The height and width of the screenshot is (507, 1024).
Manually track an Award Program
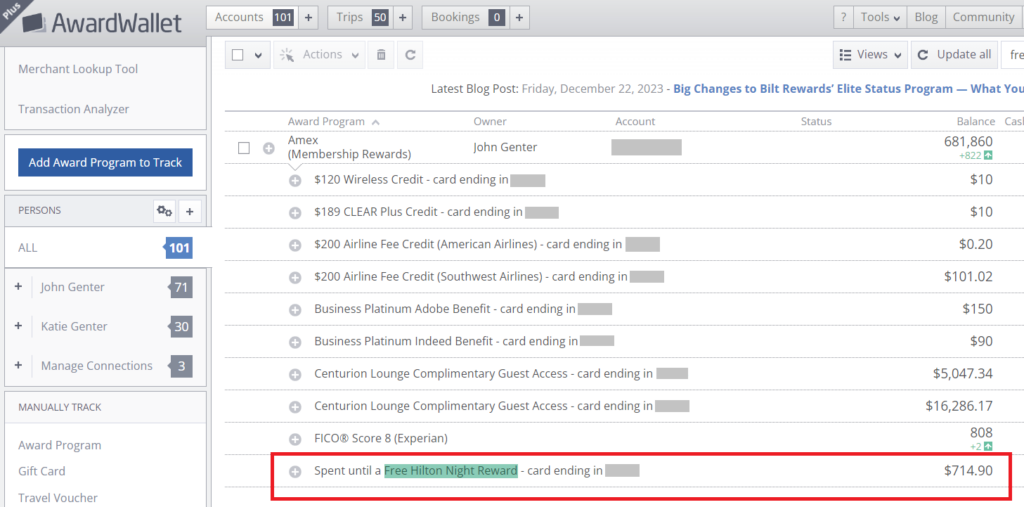point(60,446)
